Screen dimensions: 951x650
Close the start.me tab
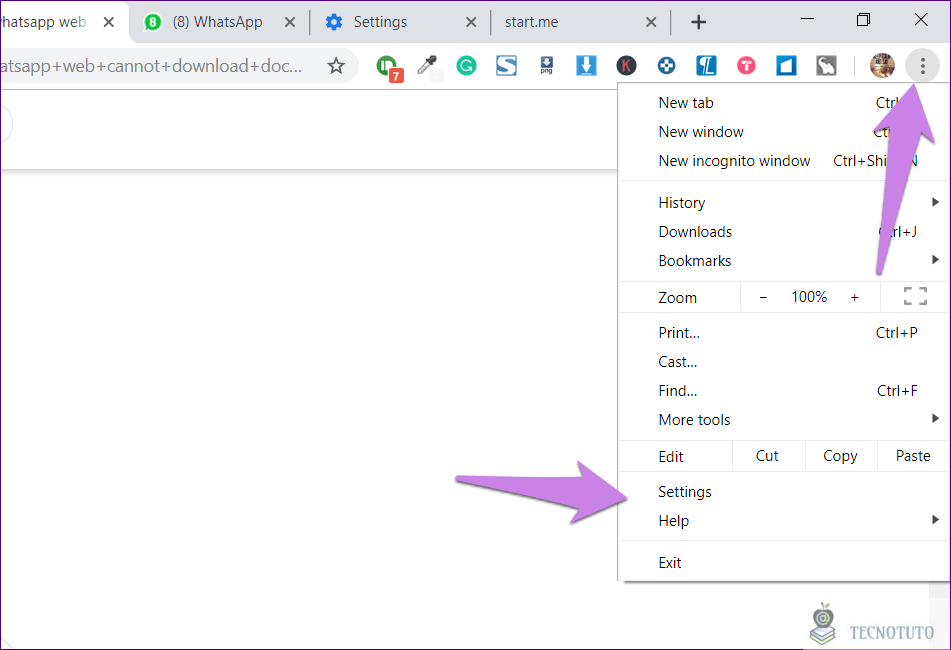(x=651, y=22)
